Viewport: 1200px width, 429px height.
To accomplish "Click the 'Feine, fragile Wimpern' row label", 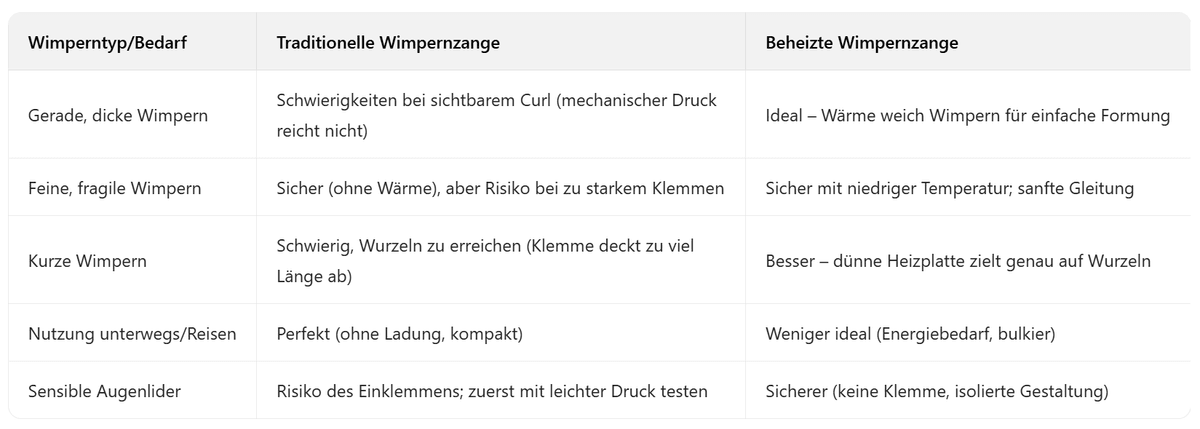I will tap(116, 188).
